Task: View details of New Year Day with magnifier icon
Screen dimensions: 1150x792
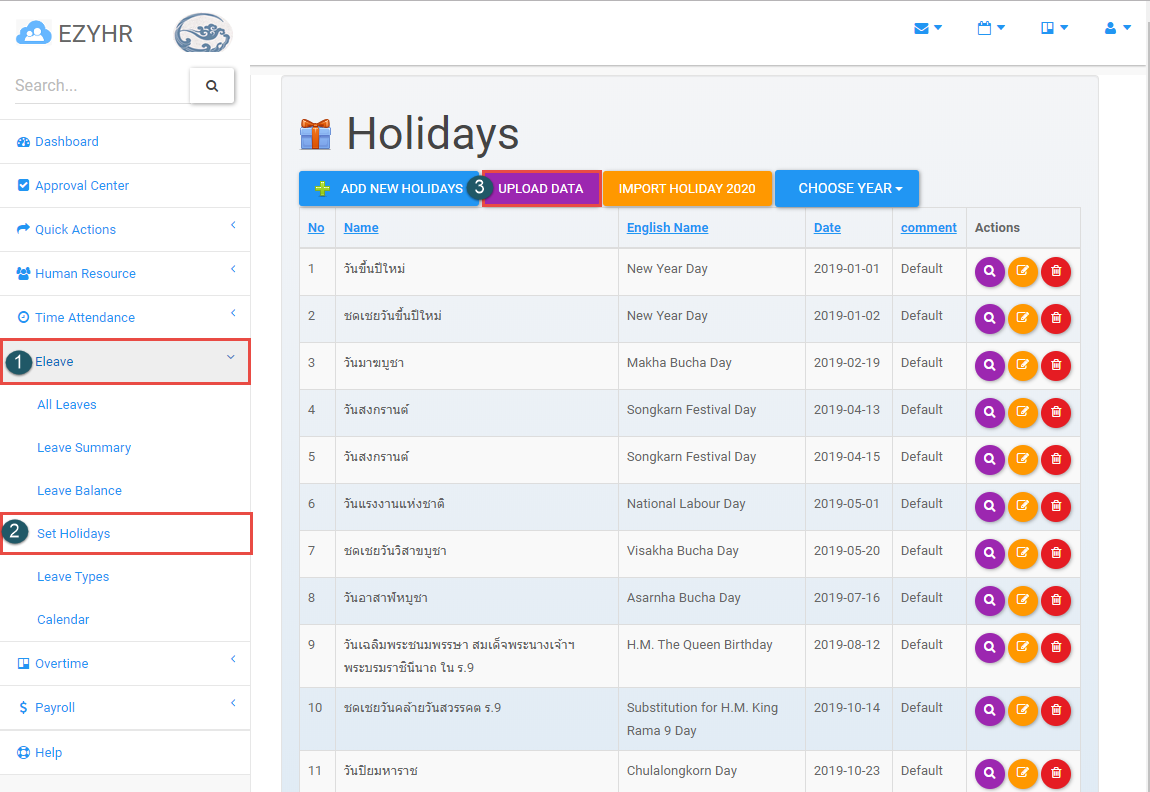Action: tap(989, 271)
